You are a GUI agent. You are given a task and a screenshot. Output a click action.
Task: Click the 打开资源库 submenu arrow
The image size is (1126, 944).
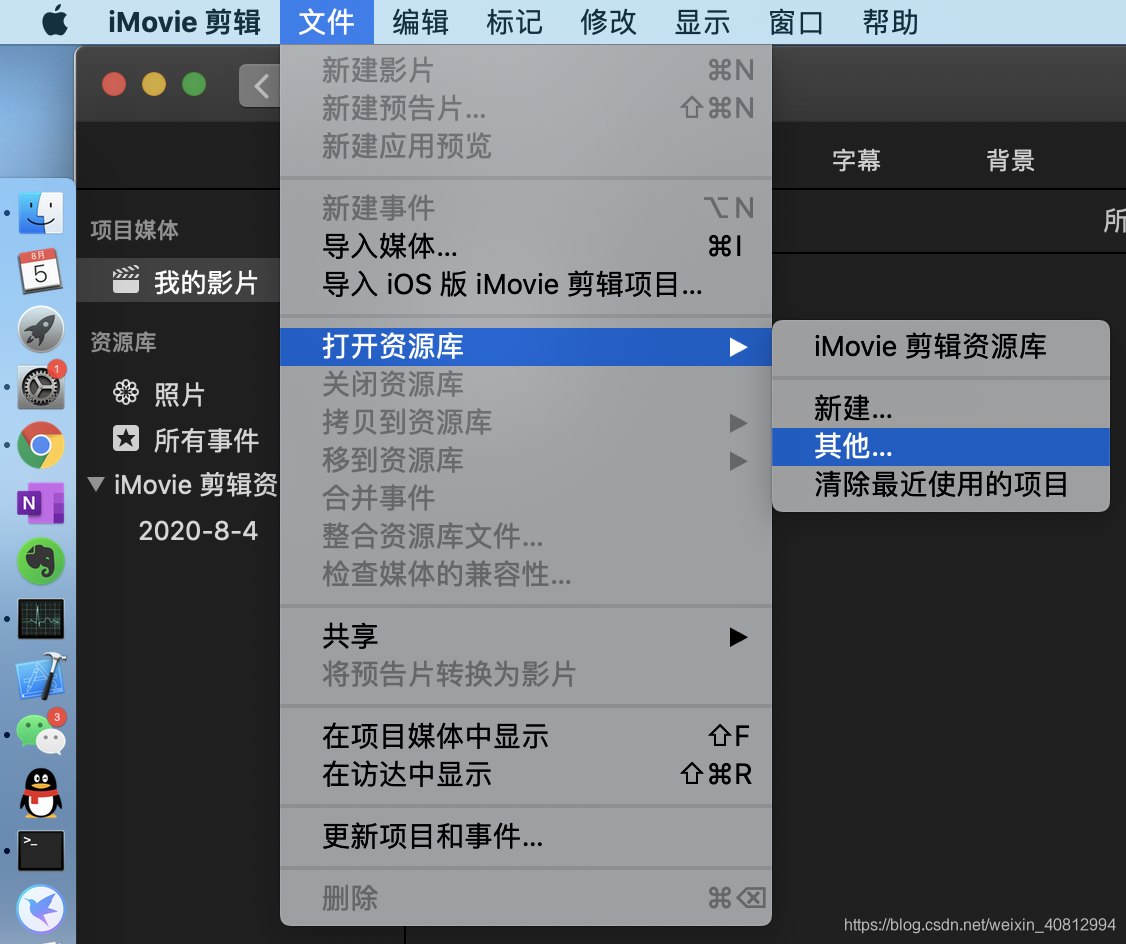coord(738,347)
